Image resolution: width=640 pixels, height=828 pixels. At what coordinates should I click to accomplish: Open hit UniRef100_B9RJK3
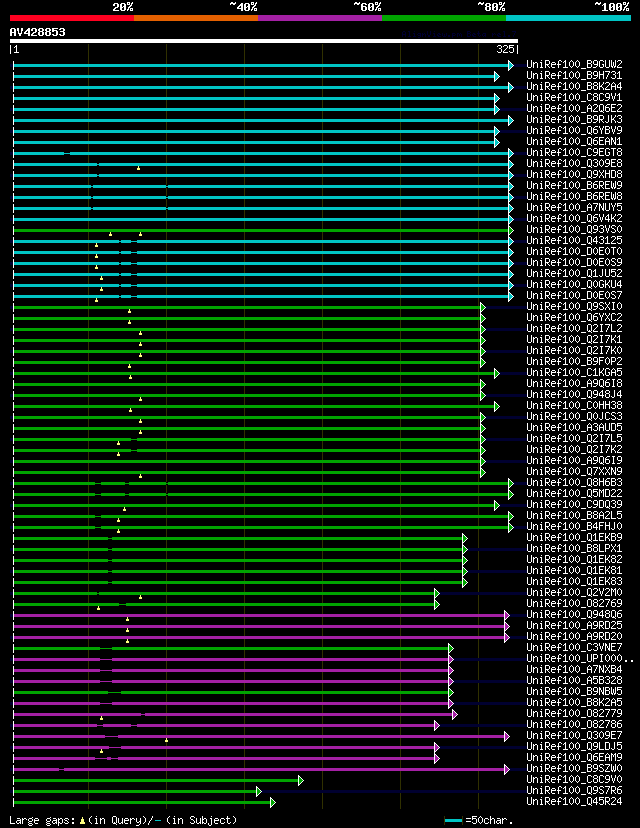(575, 119)
